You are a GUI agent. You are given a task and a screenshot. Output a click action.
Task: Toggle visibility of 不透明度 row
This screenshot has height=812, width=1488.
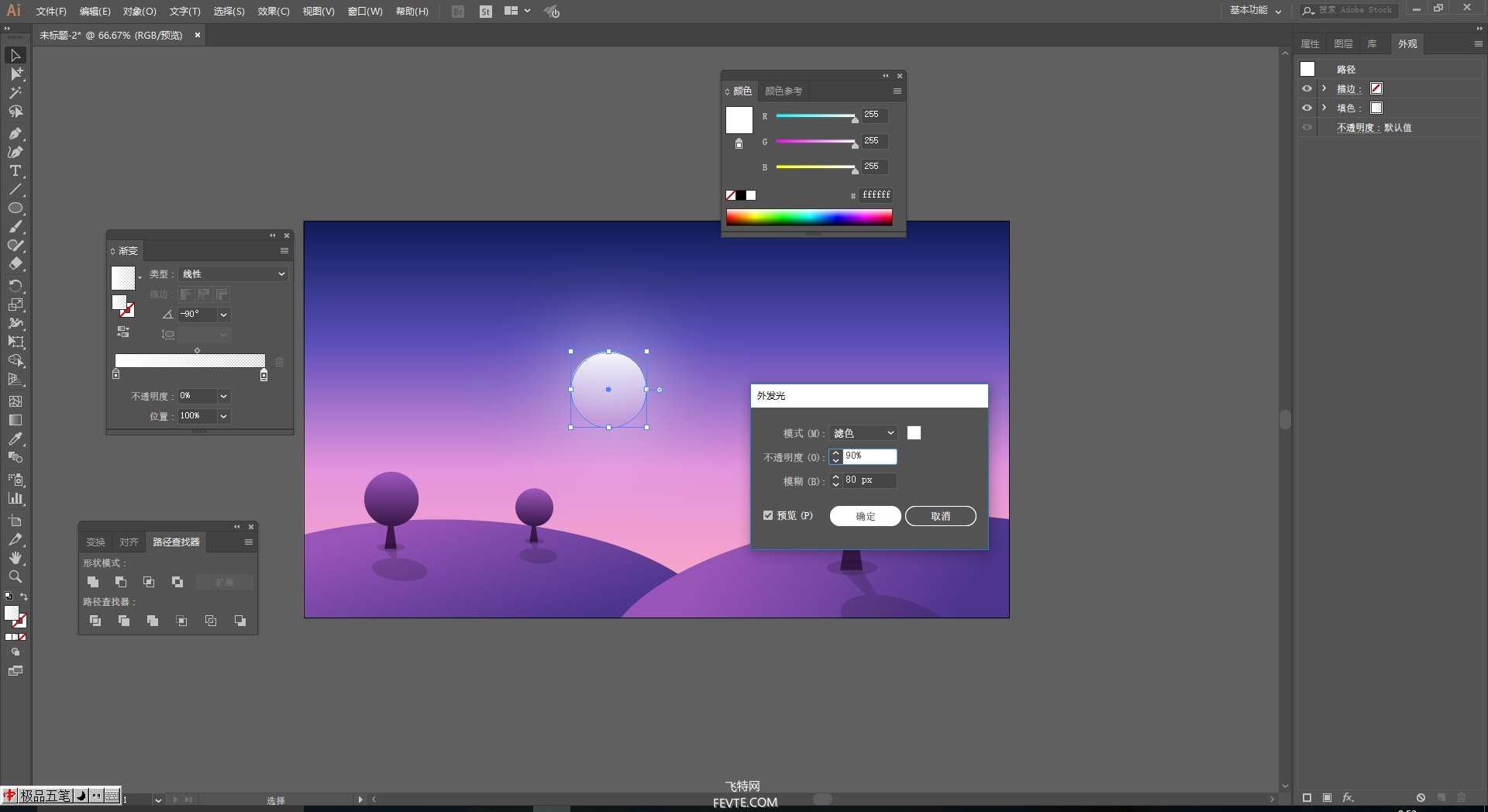pos(1307,127)
